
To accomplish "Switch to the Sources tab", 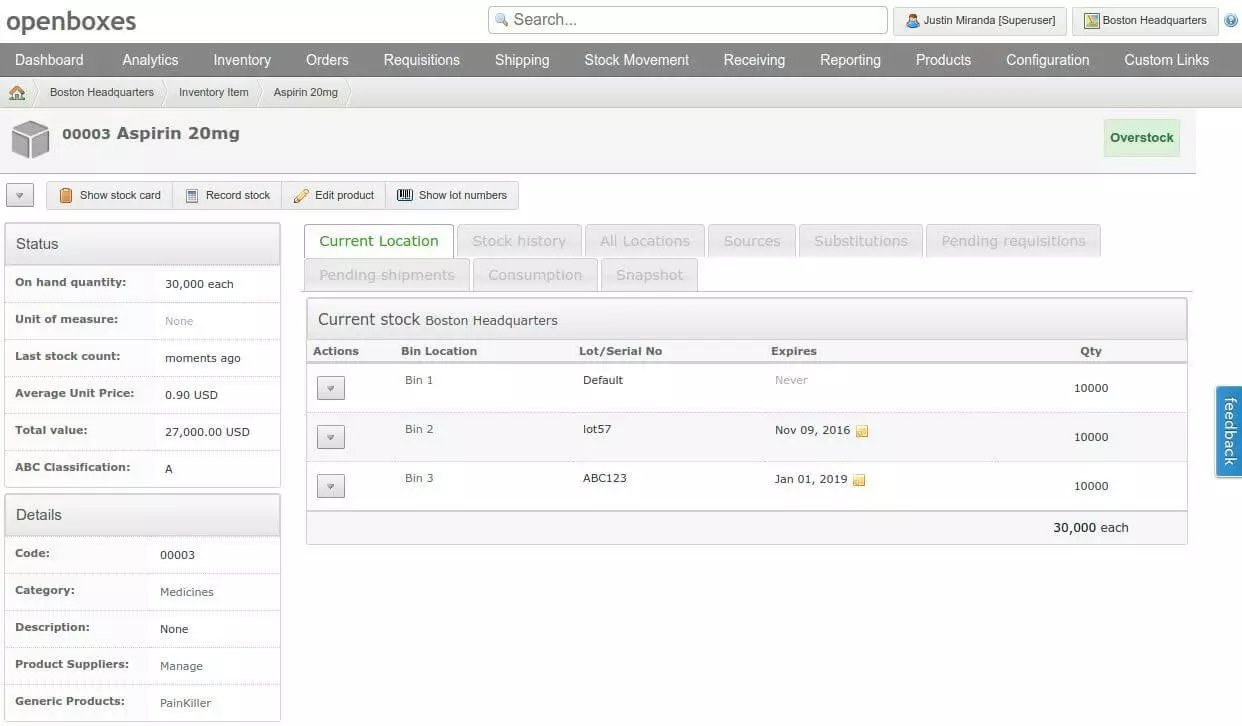I will click(752, 241).
